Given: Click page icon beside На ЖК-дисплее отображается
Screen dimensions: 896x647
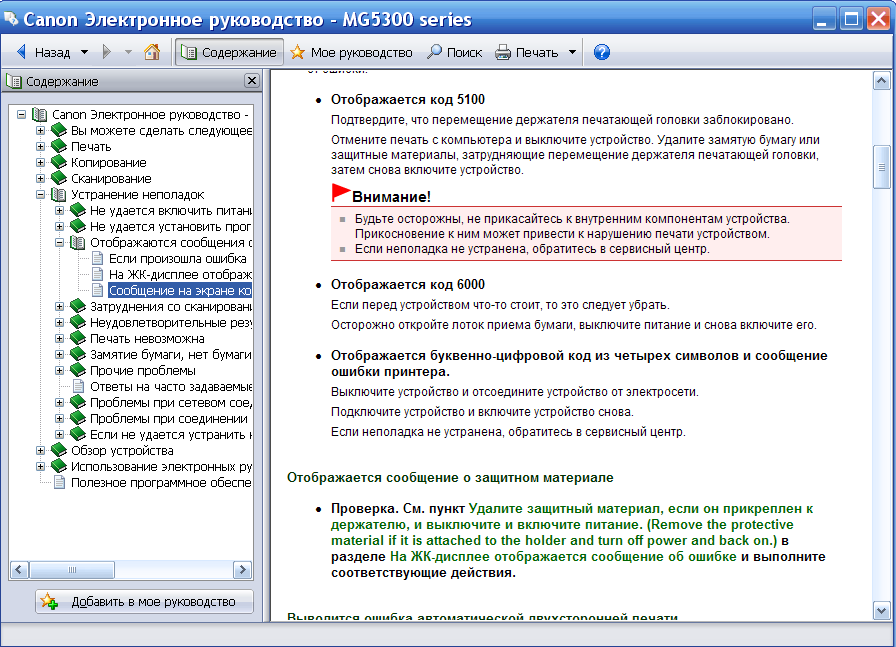Looking at the screenshot, I should point(98,274).
